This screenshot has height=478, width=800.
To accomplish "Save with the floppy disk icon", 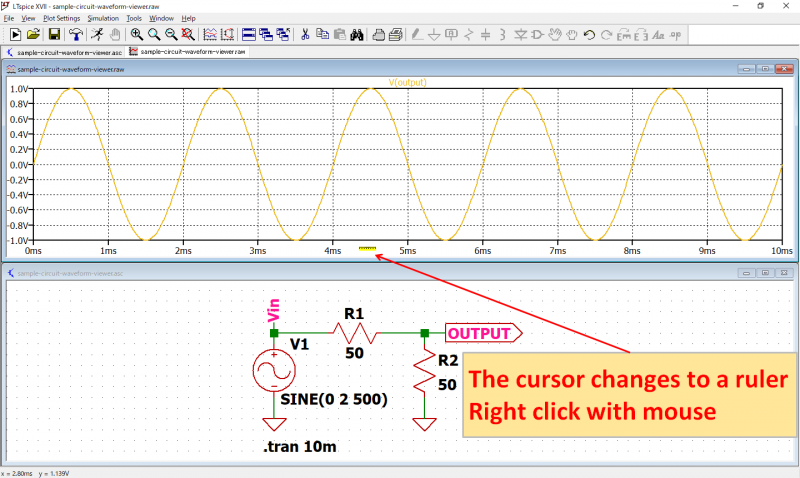I will (54, 35).
